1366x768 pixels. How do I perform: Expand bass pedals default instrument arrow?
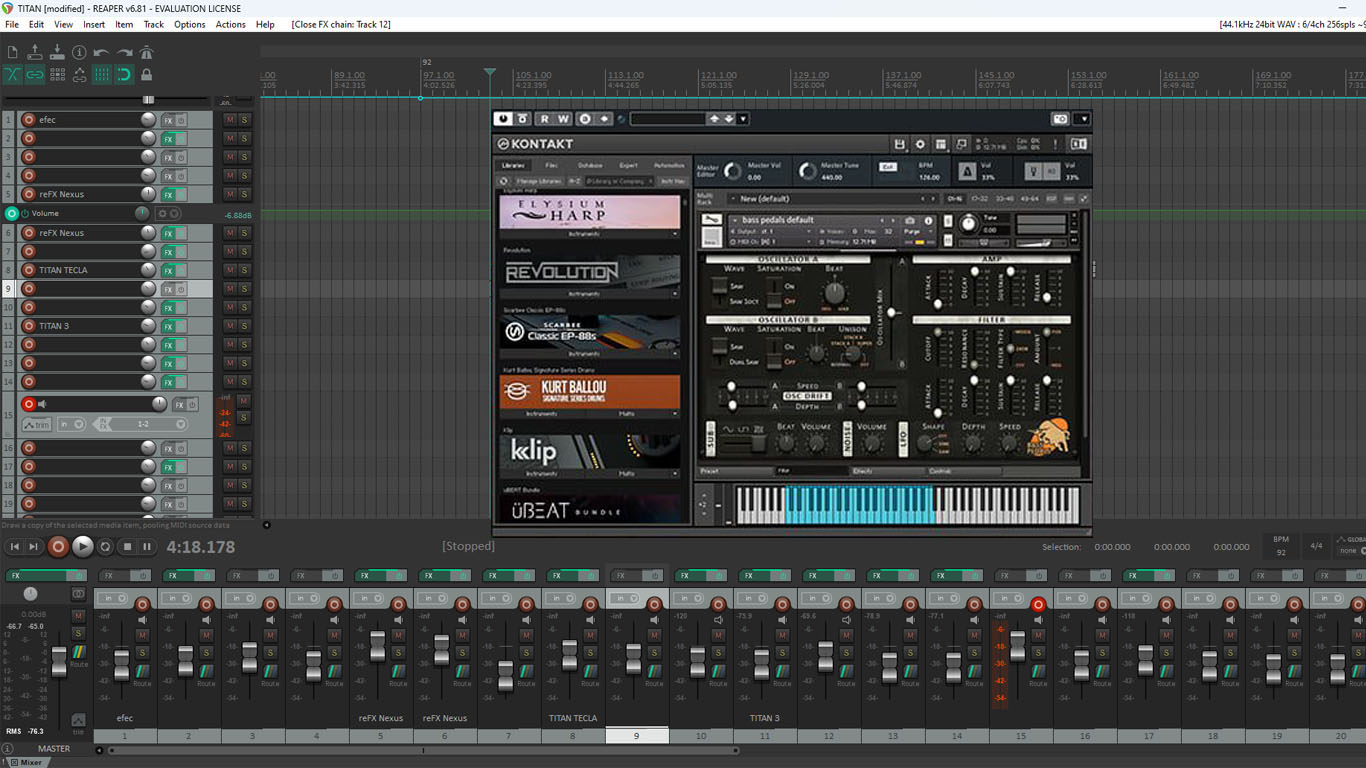click(735, 220)
